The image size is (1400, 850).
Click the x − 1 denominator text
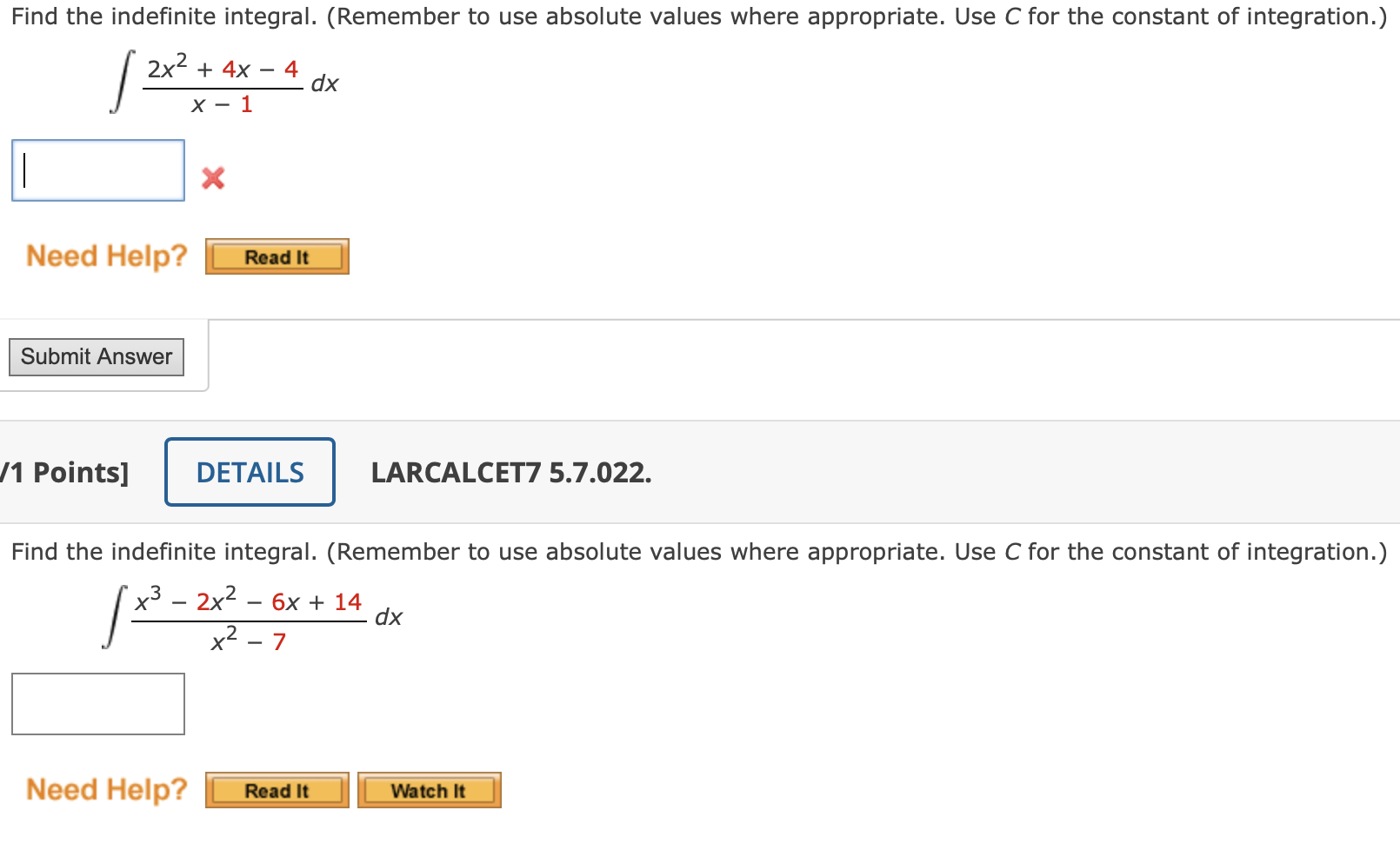221,105
